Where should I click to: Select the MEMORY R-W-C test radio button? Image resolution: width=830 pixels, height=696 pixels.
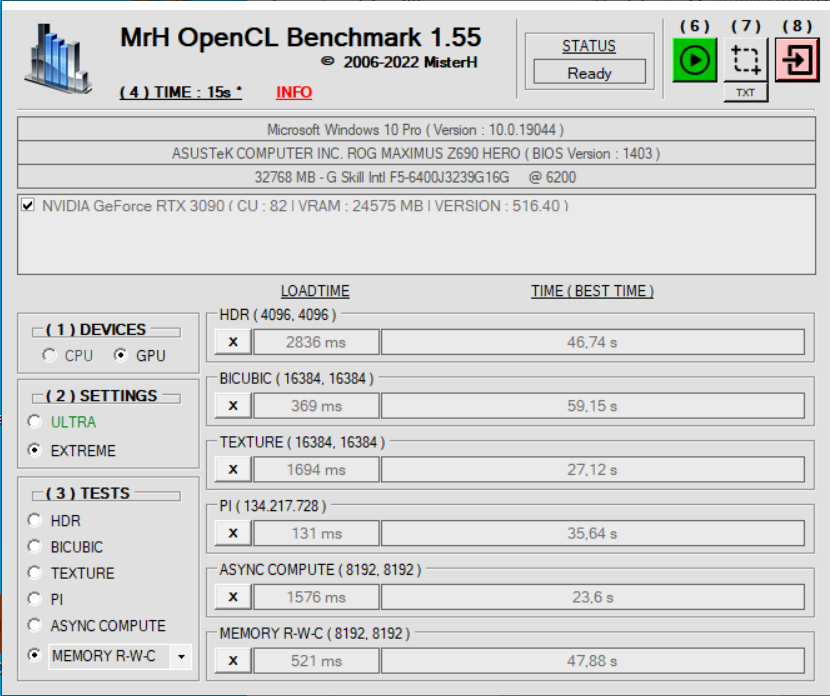coord(34,655)
